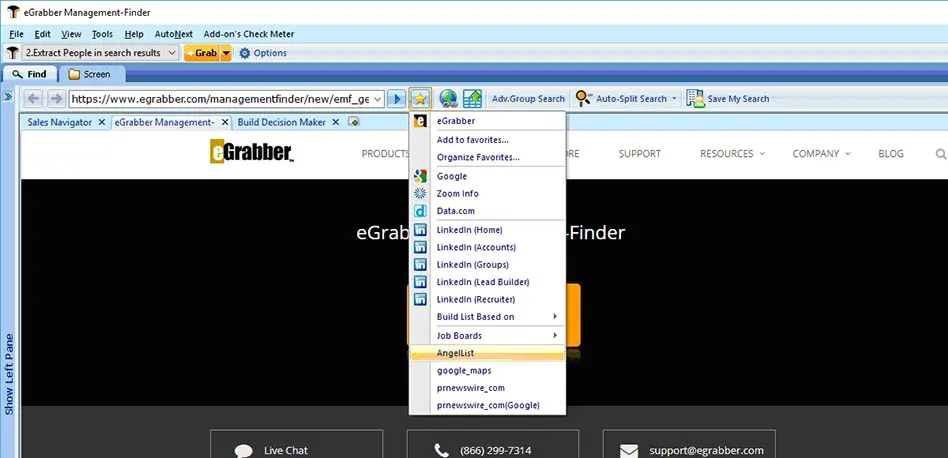Click the Save My Search icon
Viewport: 948px width, 458px height.
pyautogui.click(x=695, y=98)
